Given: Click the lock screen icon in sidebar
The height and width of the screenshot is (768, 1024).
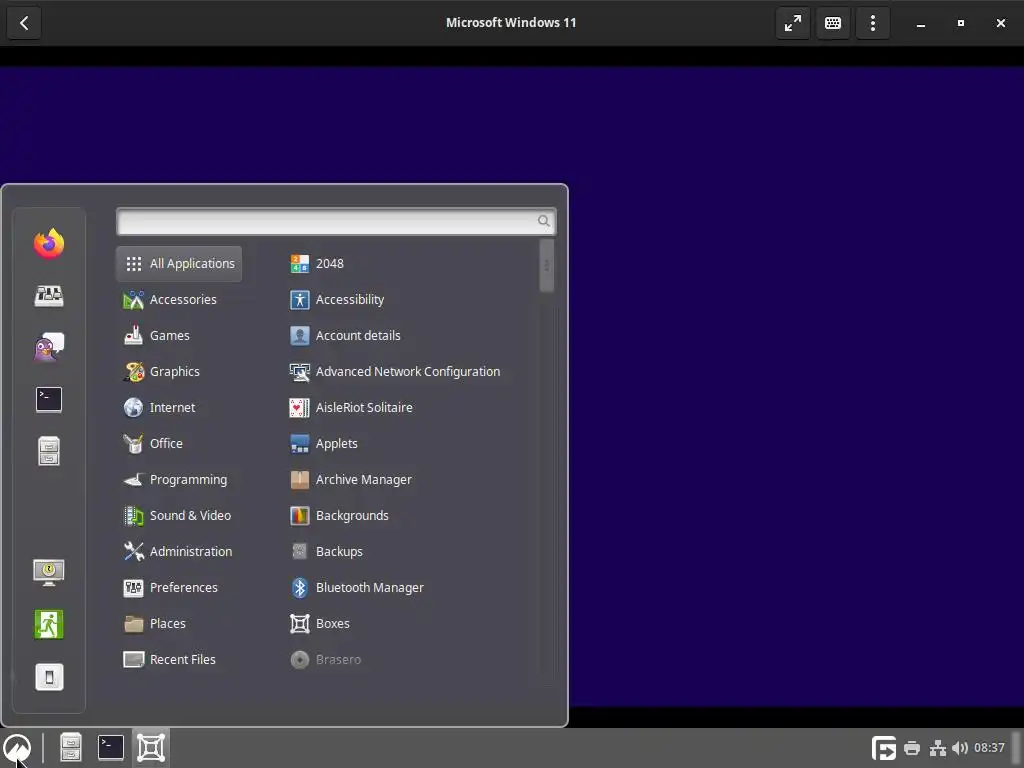Looking at the screenshot, I should point(49,572).
